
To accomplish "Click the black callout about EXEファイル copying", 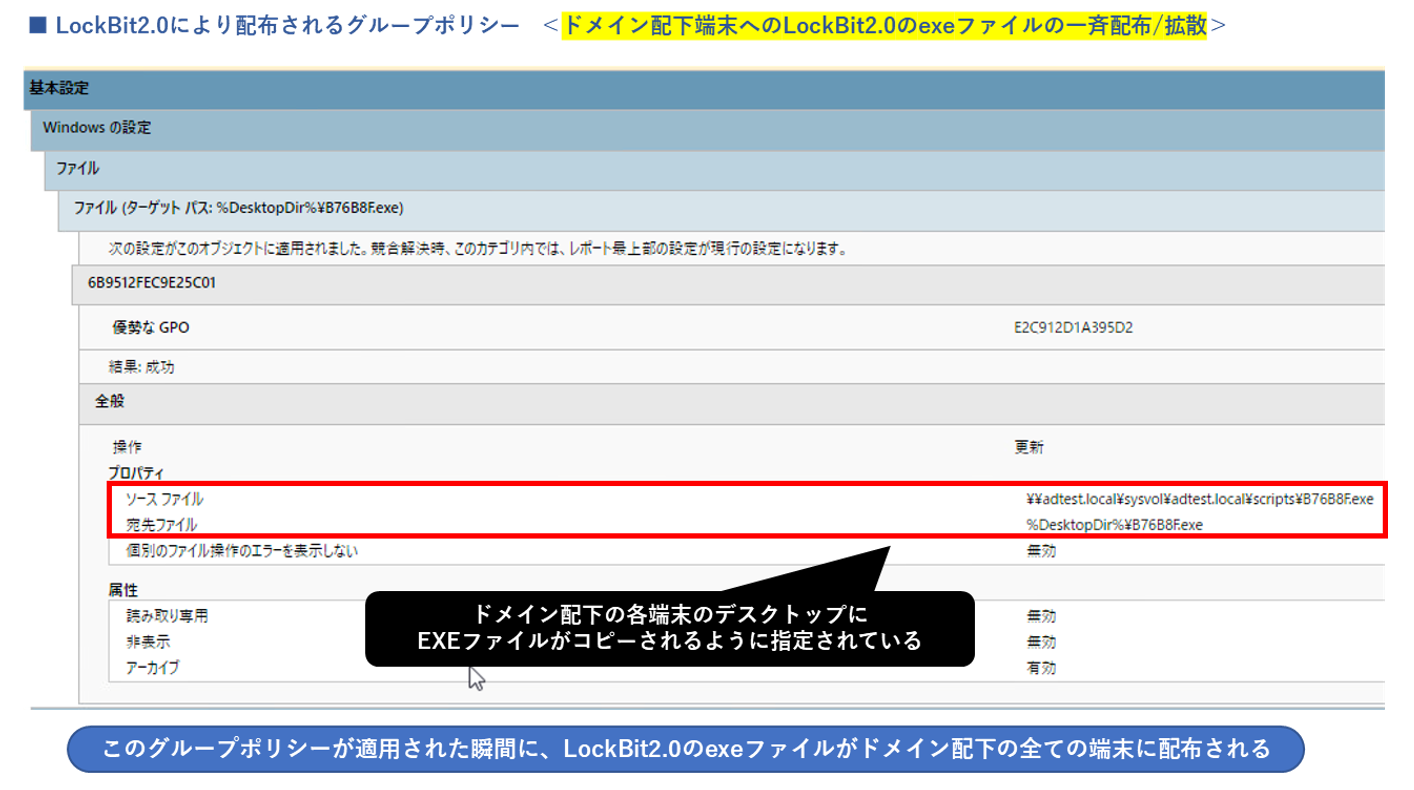I will (x=668, y=628).
